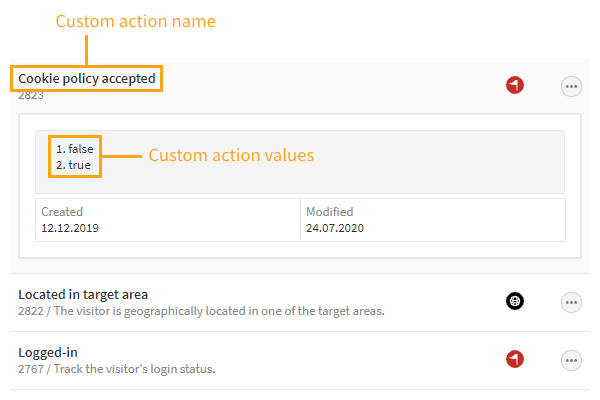Click the Created column label

tap(62, 212)
